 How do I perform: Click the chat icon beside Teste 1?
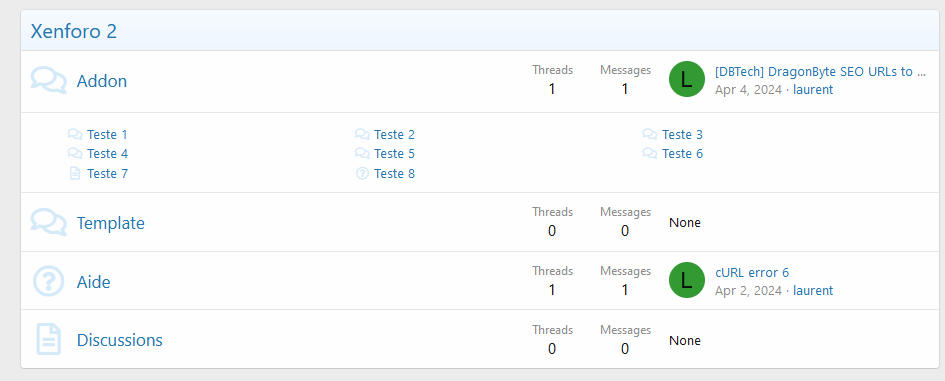(75, 134)
